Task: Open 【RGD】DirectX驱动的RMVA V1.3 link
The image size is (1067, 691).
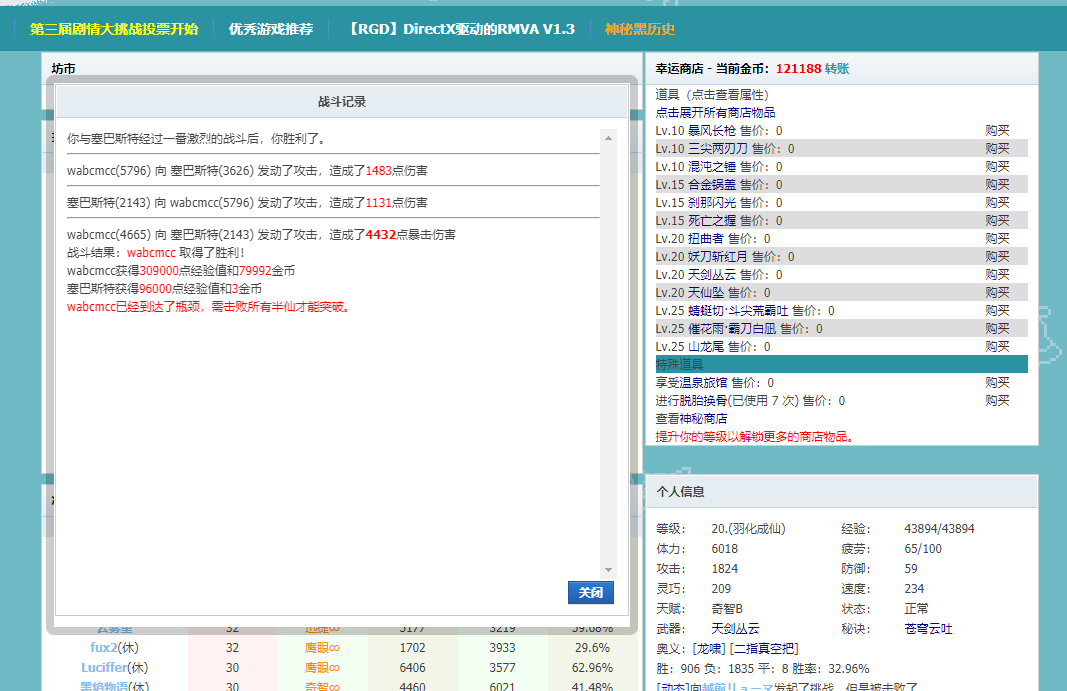Action: (460, 29)
